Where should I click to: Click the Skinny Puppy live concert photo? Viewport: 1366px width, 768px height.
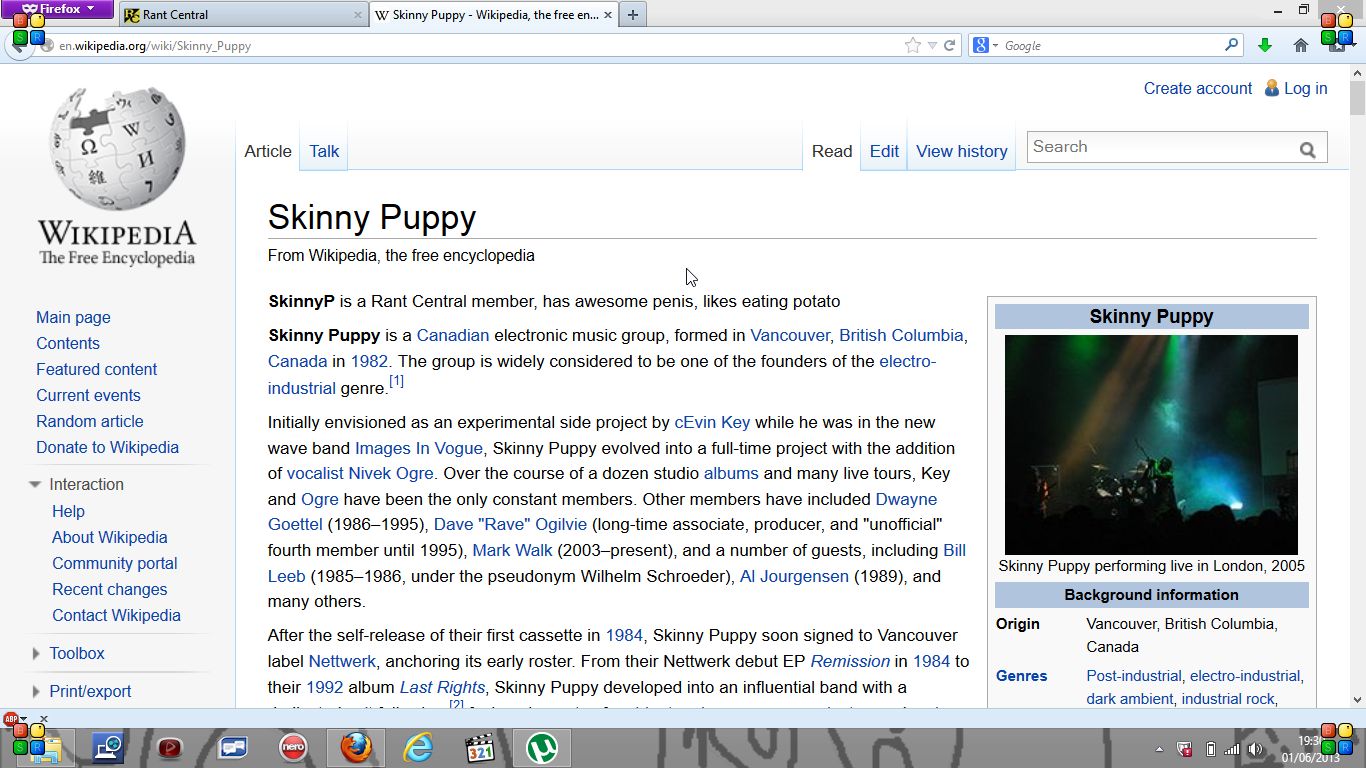click(x=1151, y=444)
